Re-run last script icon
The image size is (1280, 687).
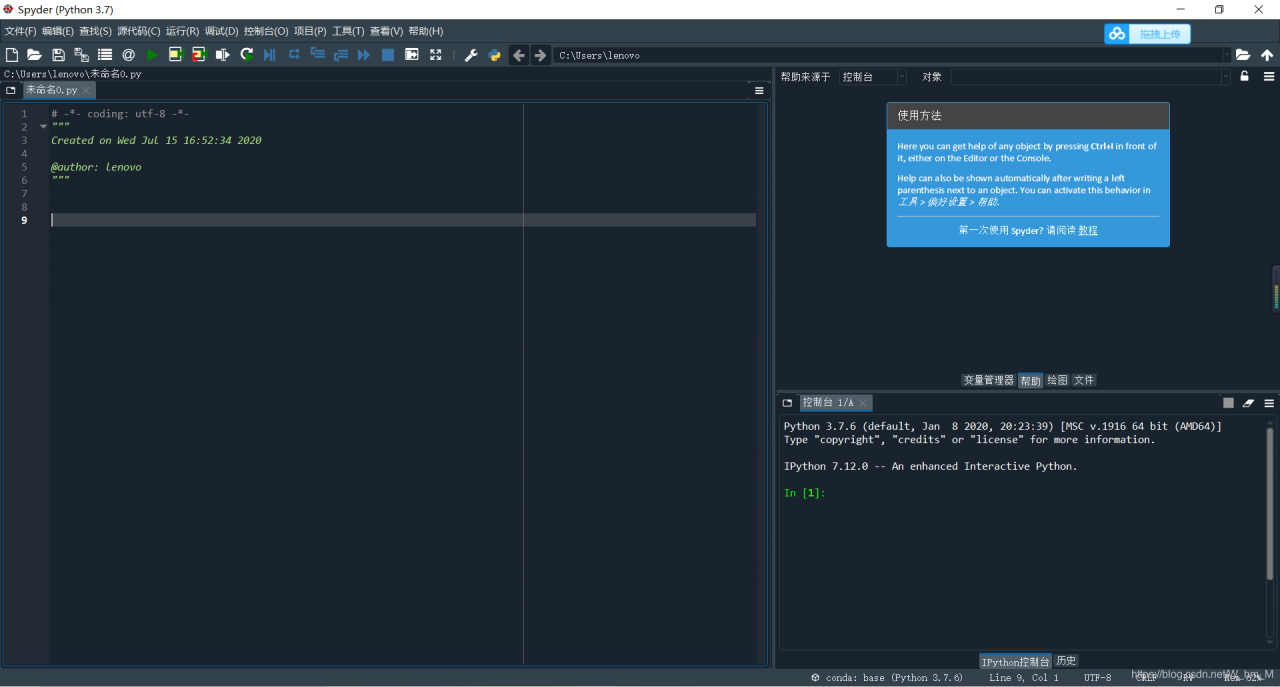click(246, 55)
